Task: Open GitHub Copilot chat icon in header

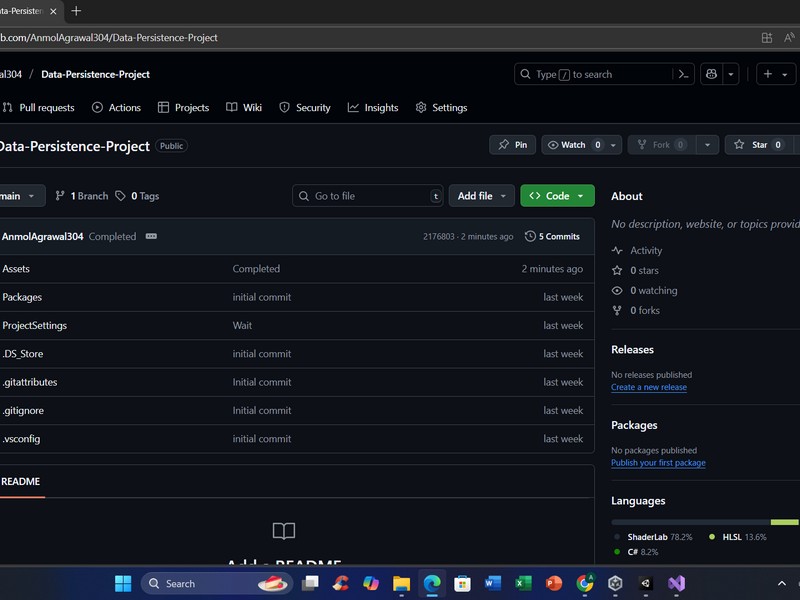Action: (711, 74)
